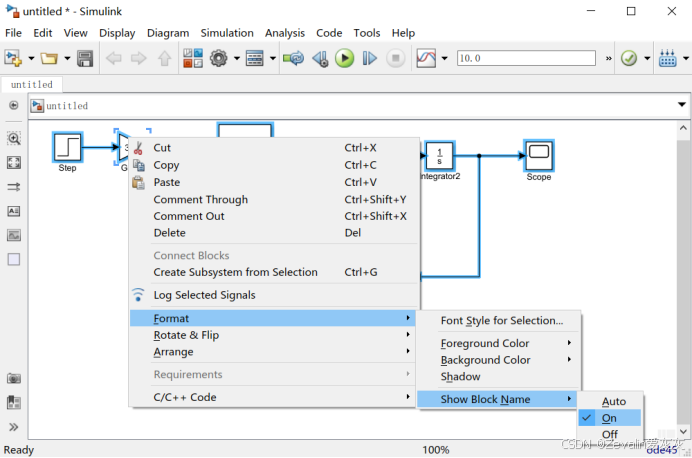The height and width of the screenshot is (458, 692).
Task: Select the Integrator2 block
Action: [x=439, y=155]
